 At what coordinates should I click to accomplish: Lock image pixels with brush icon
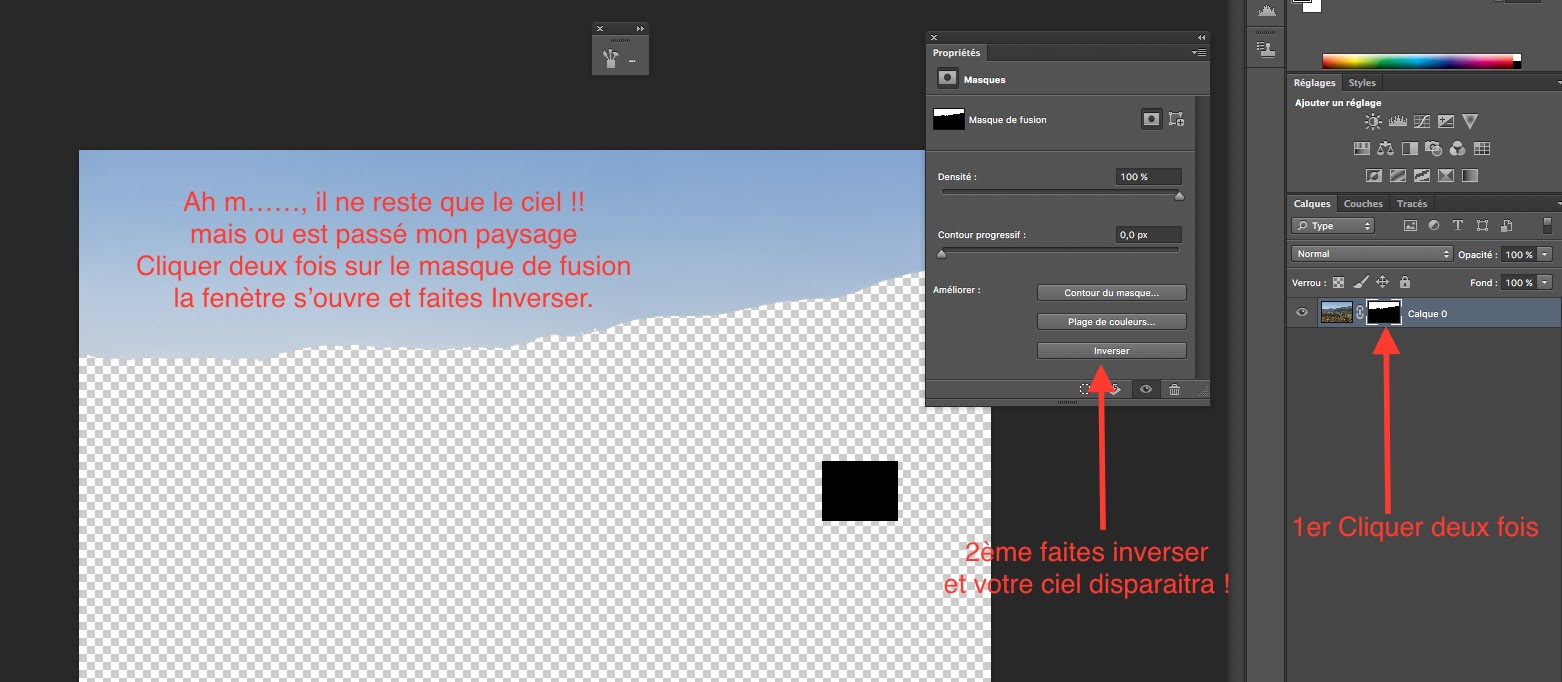pyautogui.click(x=1361, y=283)
